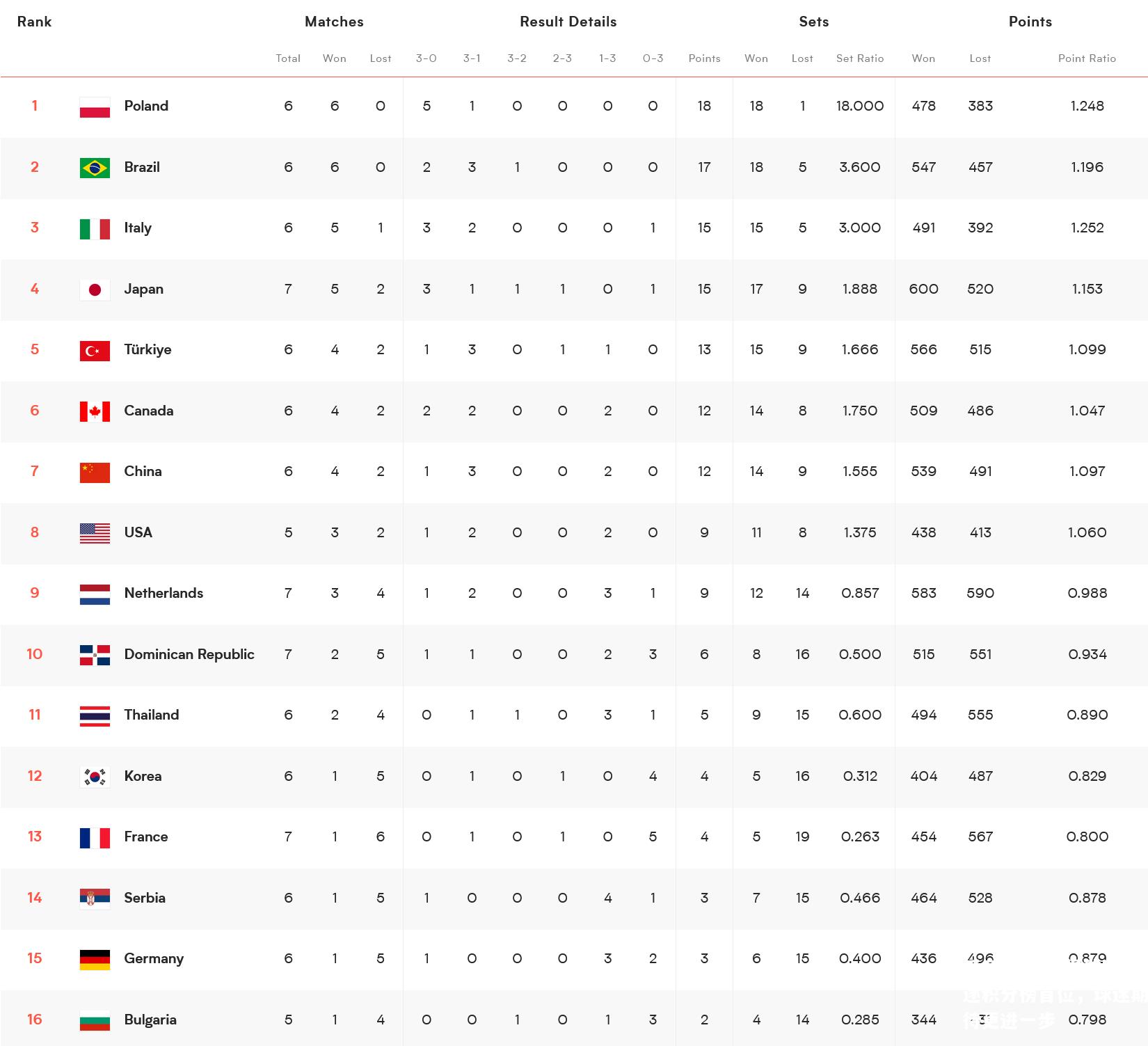Click the Rank column header

click(34, 22)
